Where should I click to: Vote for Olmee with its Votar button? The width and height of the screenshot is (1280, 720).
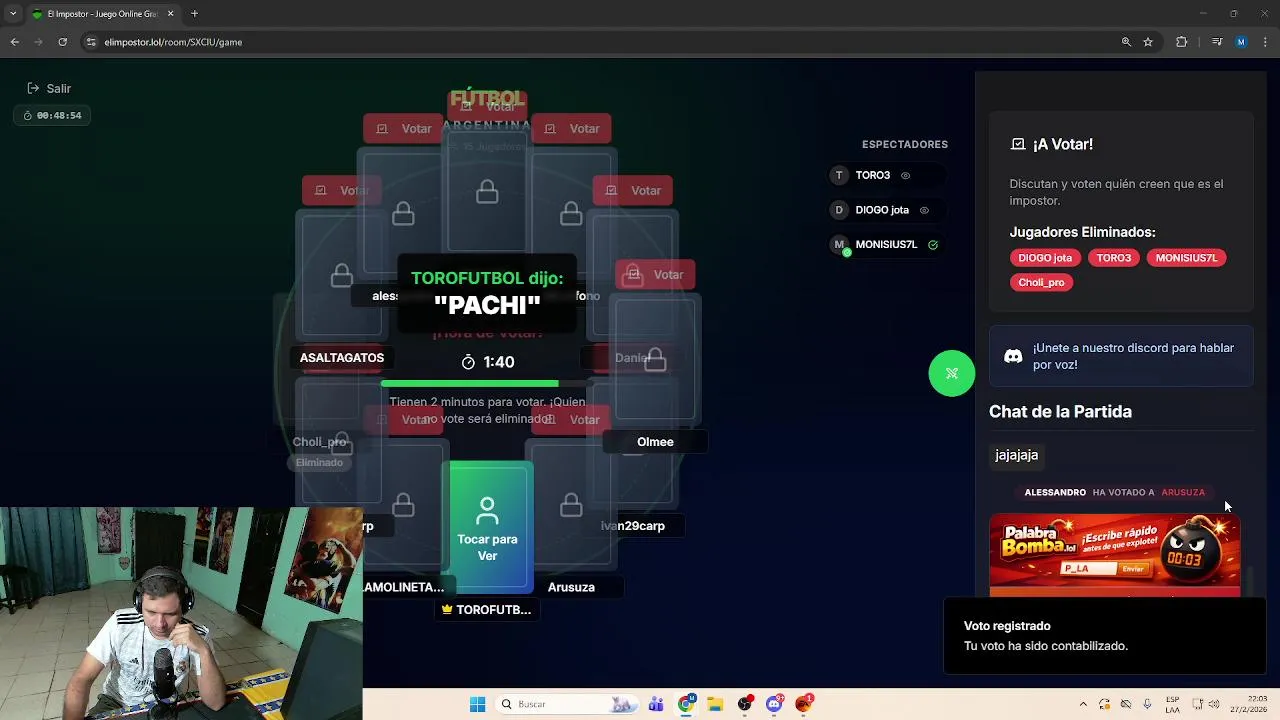click(x=656, y=275)
